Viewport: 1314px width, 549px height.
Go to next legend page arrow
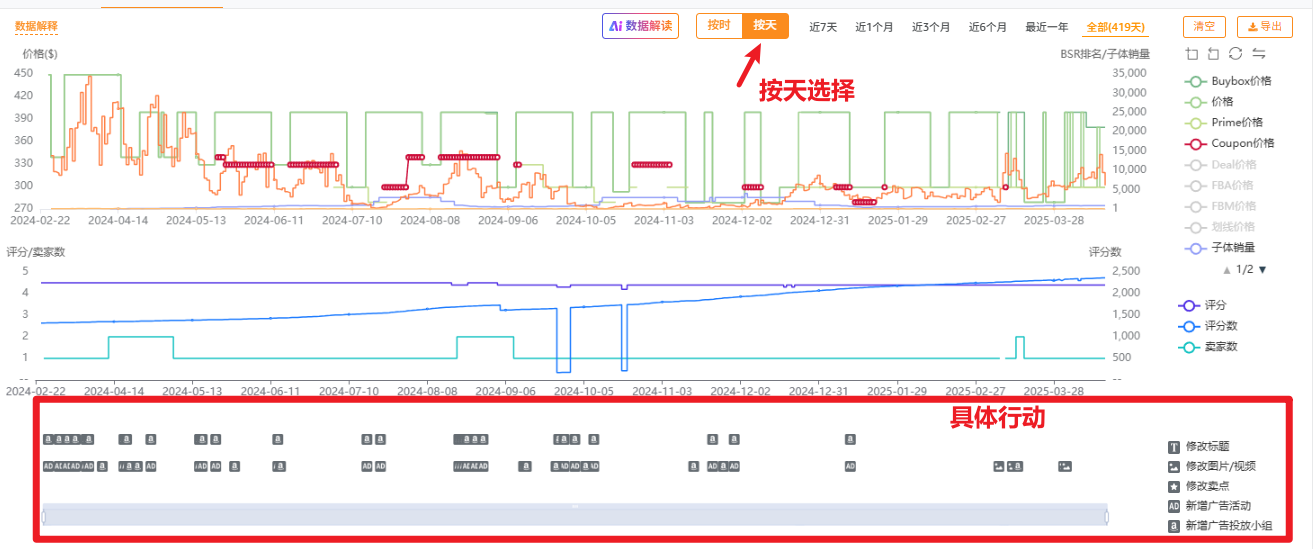pos(1262,270)
